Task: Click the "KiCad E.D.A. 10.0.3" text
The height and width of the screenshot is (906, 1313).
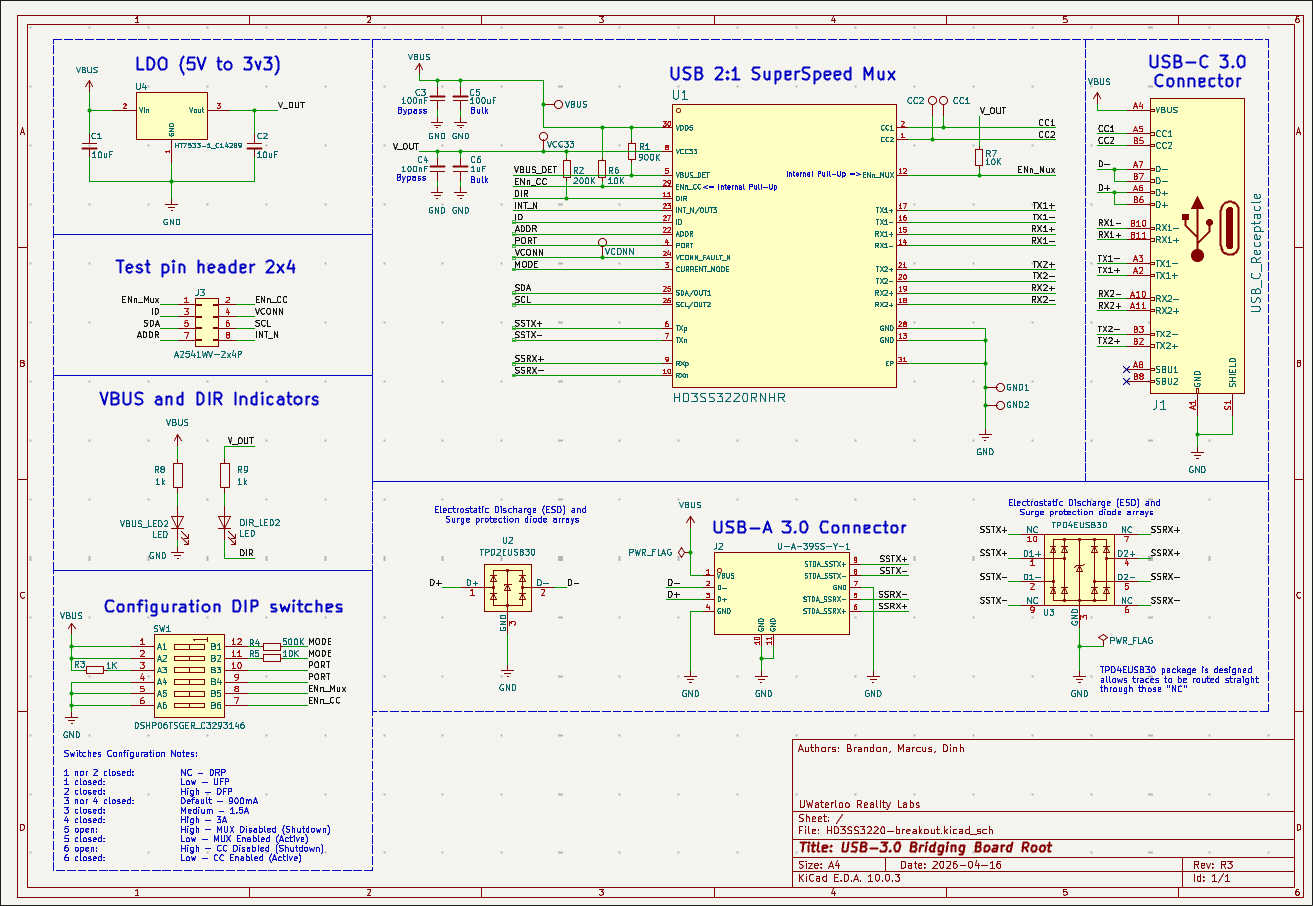Action: click(850, 877)
